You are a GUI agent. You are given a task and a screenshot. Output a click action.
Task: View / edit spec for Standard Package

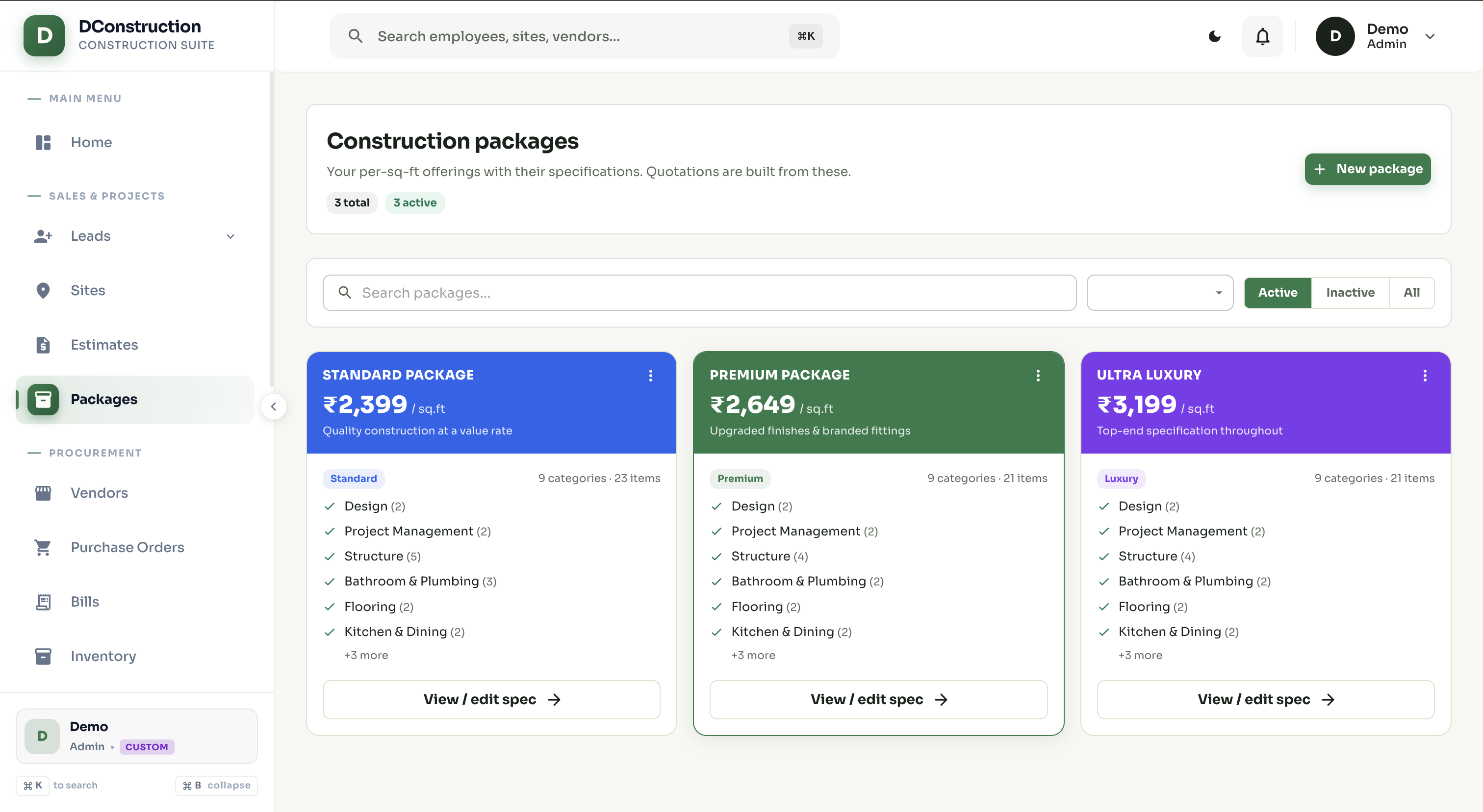pos(491,699)
